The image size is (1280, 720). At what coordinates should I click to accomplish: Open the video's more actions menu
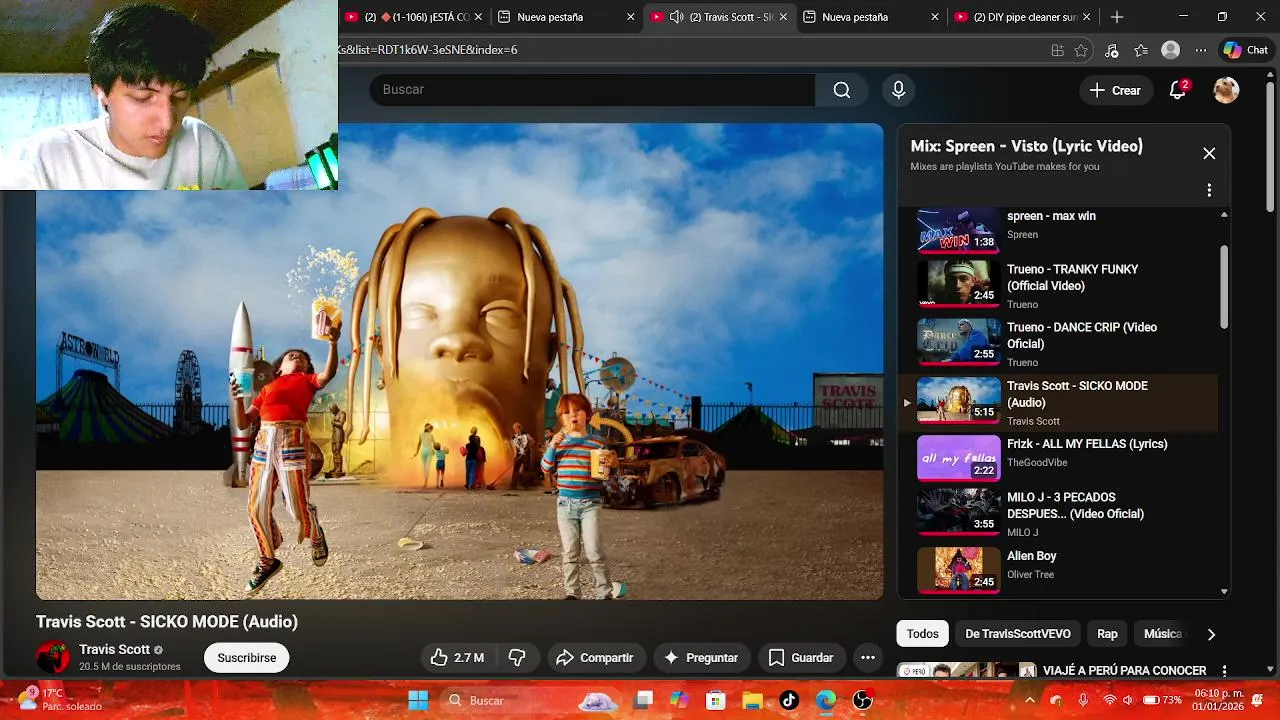point(868,657)
